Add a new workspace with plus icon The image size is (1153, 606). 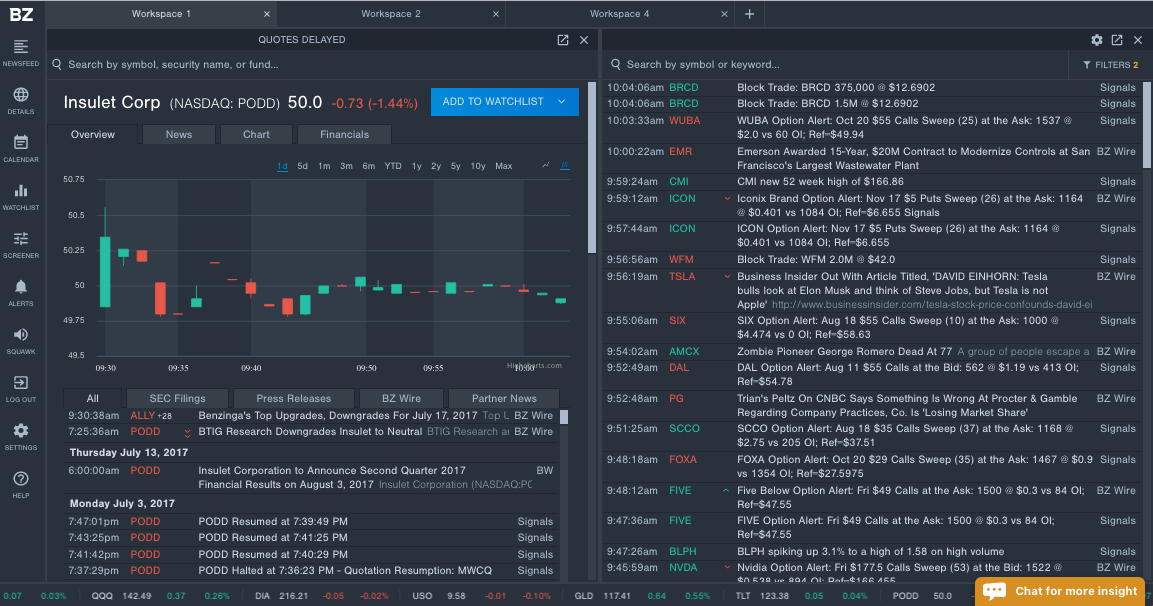(x=749, y=14)
